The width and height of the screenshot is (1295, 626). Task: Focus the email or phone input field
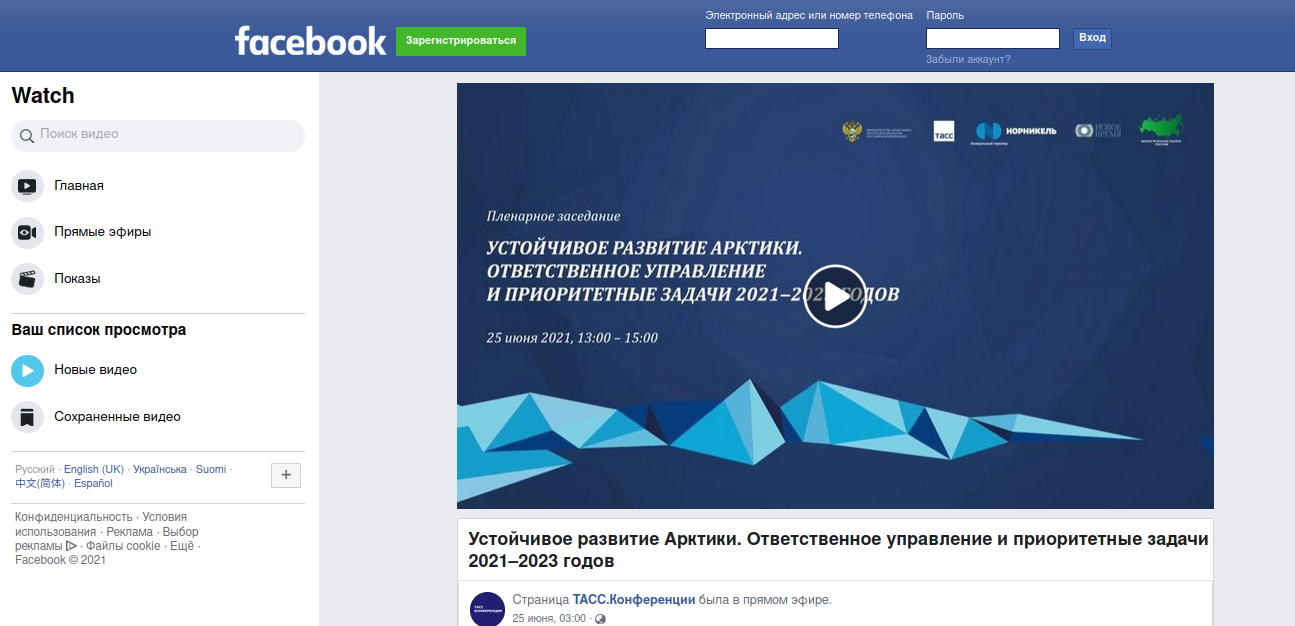click(x=772, y=38)
